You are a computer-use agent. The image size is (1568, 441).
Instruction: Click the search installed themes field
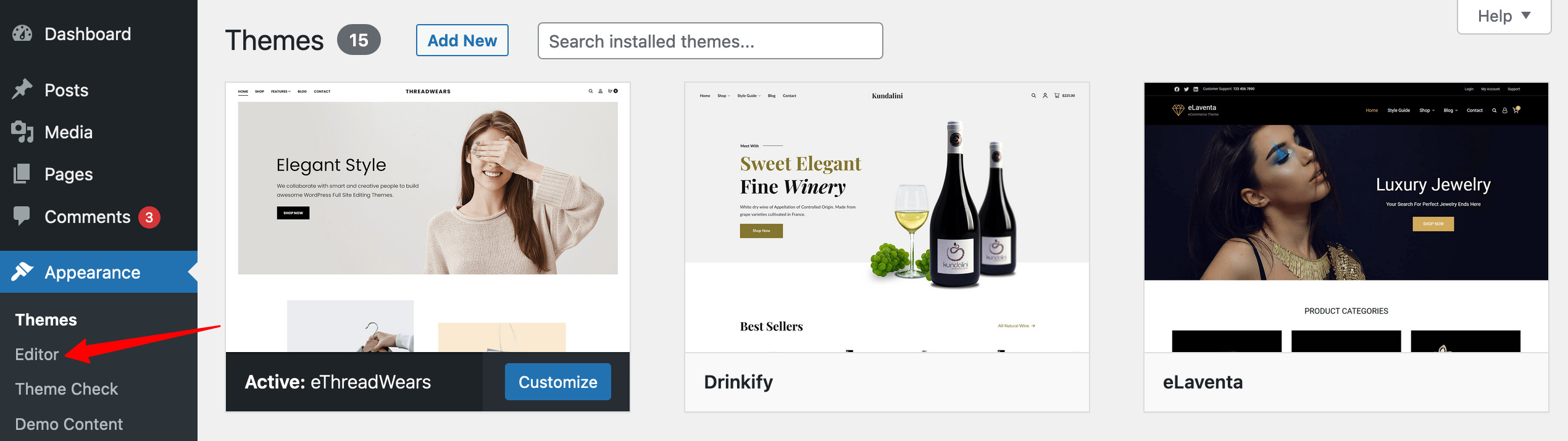[x=710, y=41]
